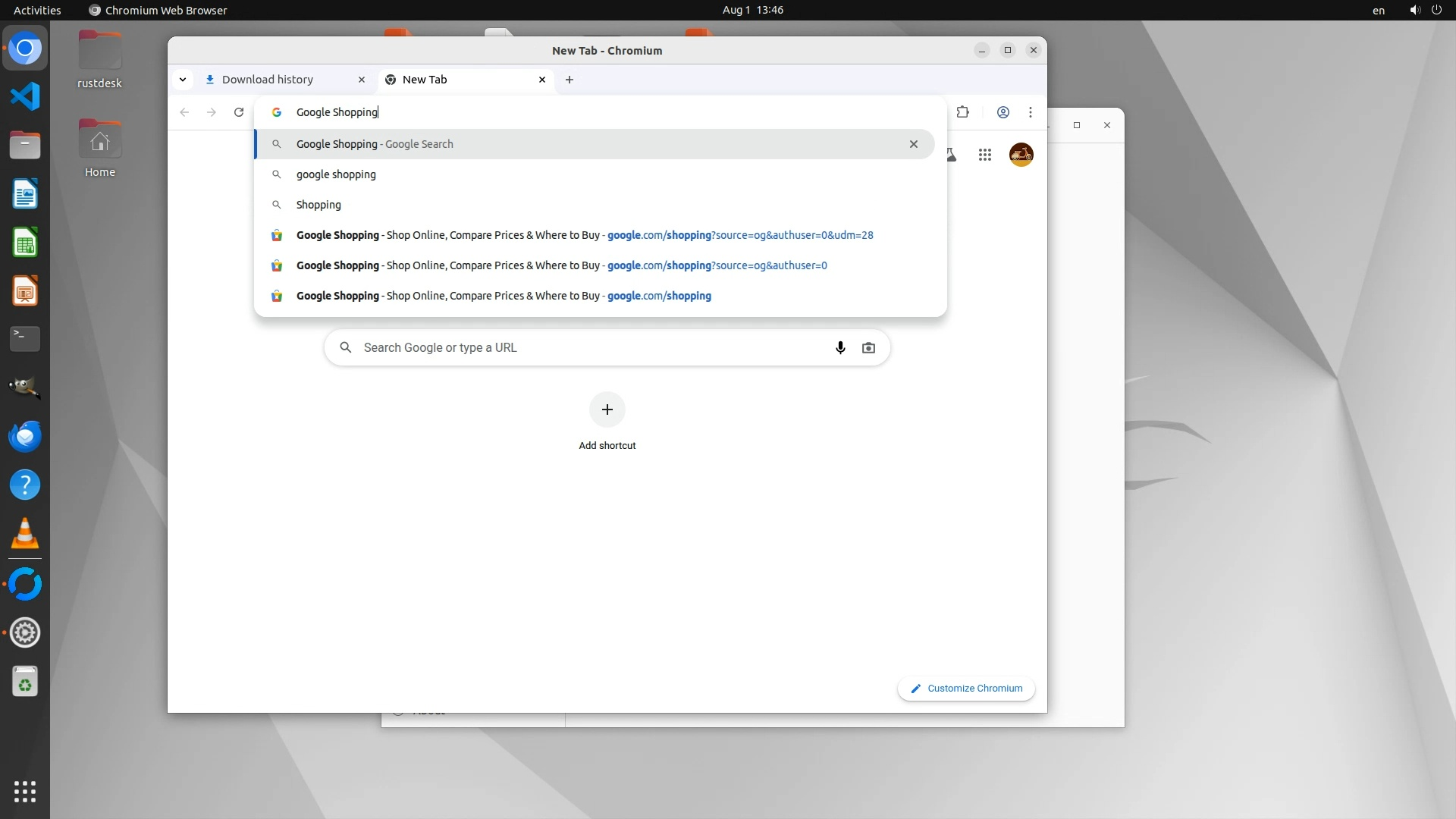Select the lowercase google shopping suggestion

336,174
